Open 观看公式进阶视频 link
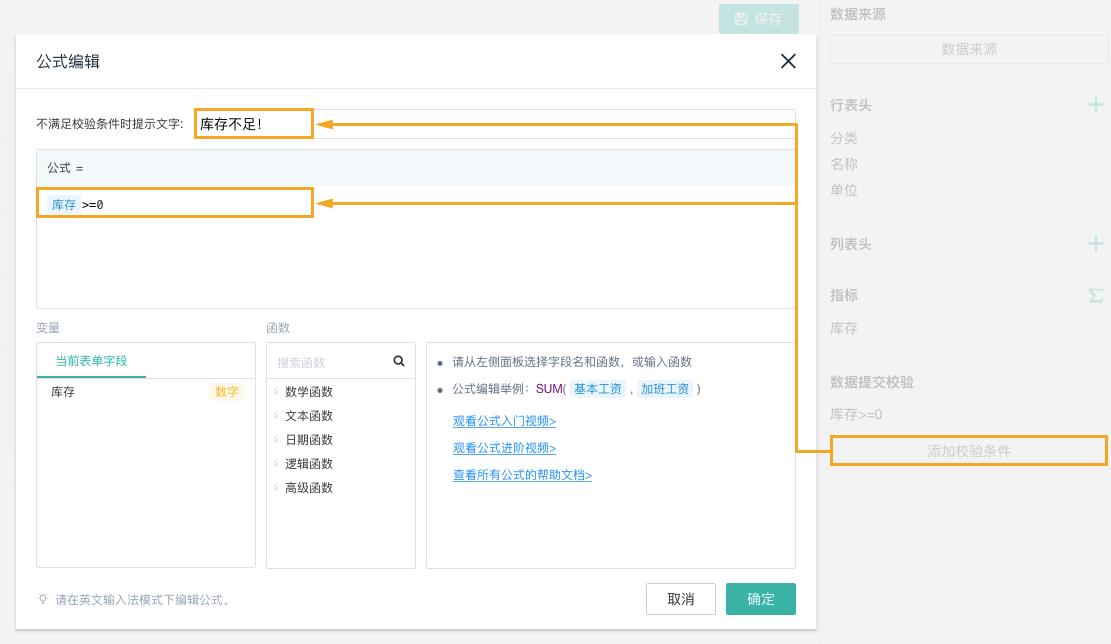The image size is (1111, 644). tap(504, 448)
